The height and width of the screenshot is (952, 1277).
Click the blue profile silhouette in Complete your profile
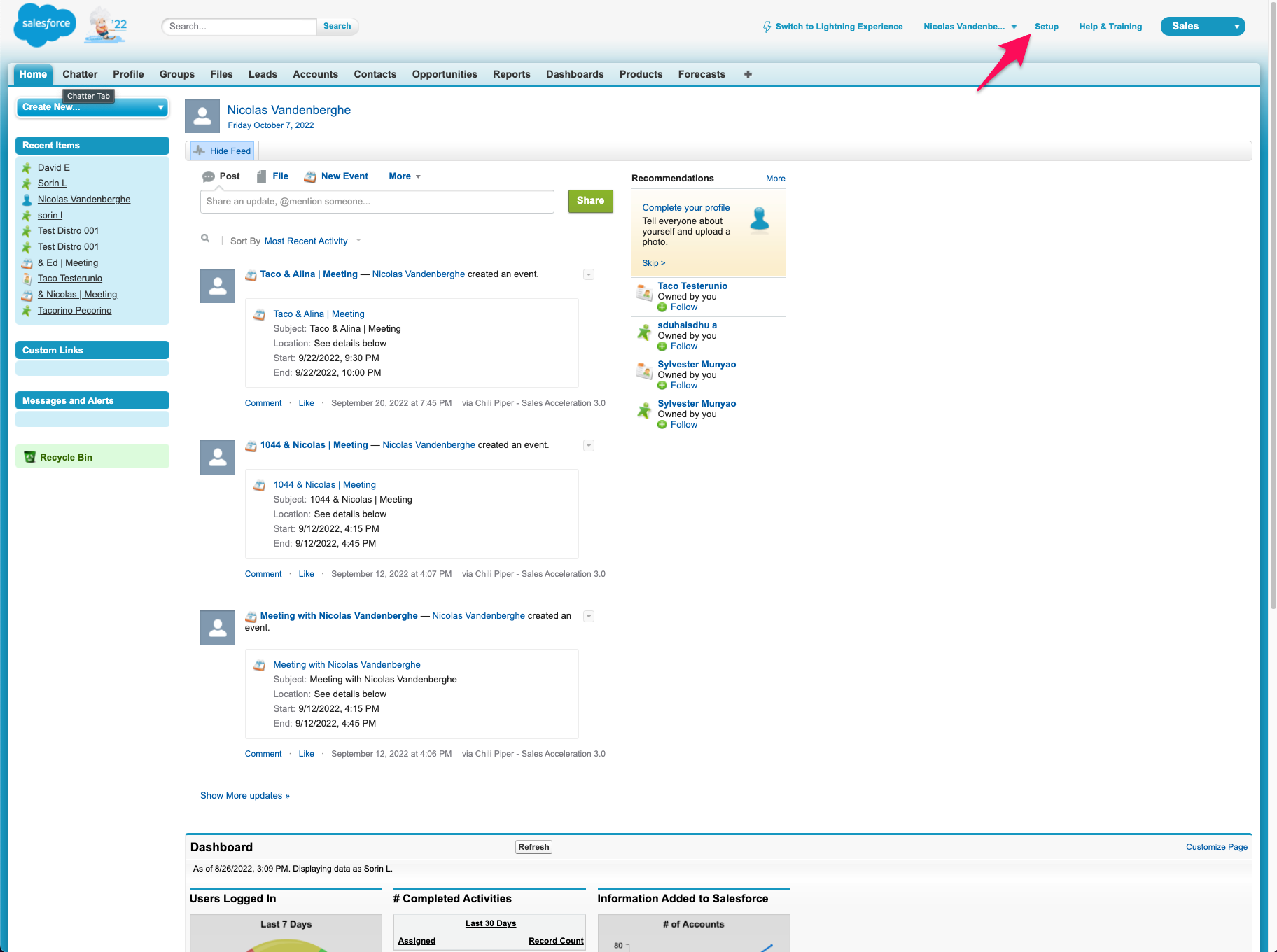click(x=760, y=219)
